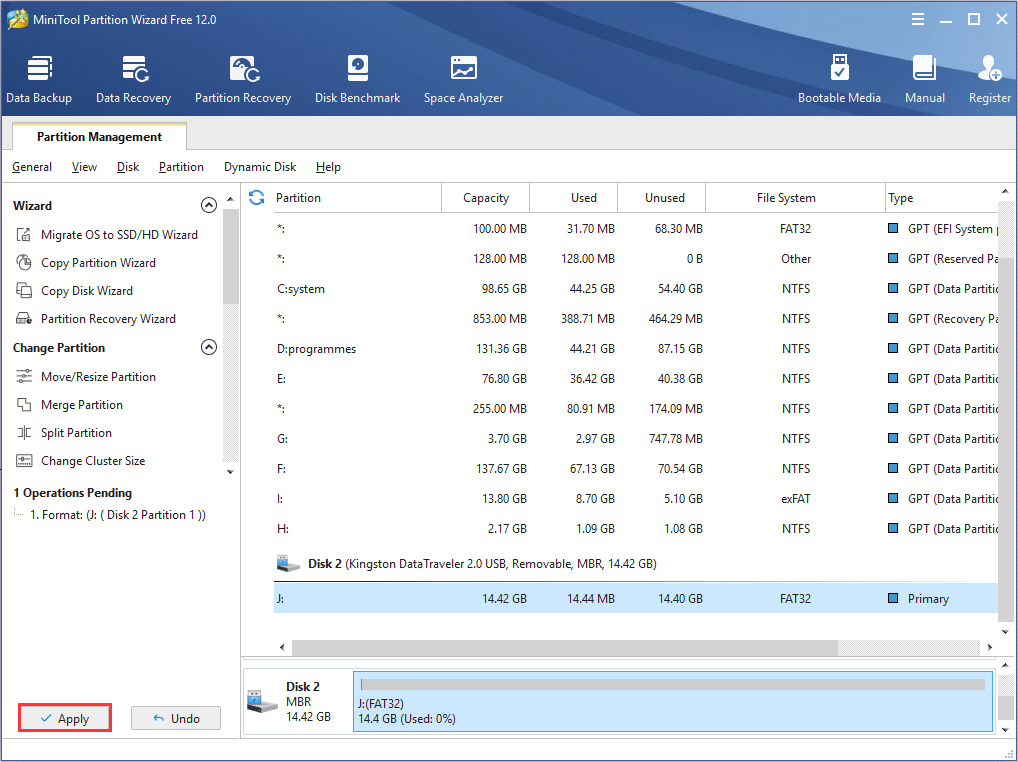Launch Data Recovery from toolbar
The width and height of the screenshot is (1018, 762).
(133, 79)
